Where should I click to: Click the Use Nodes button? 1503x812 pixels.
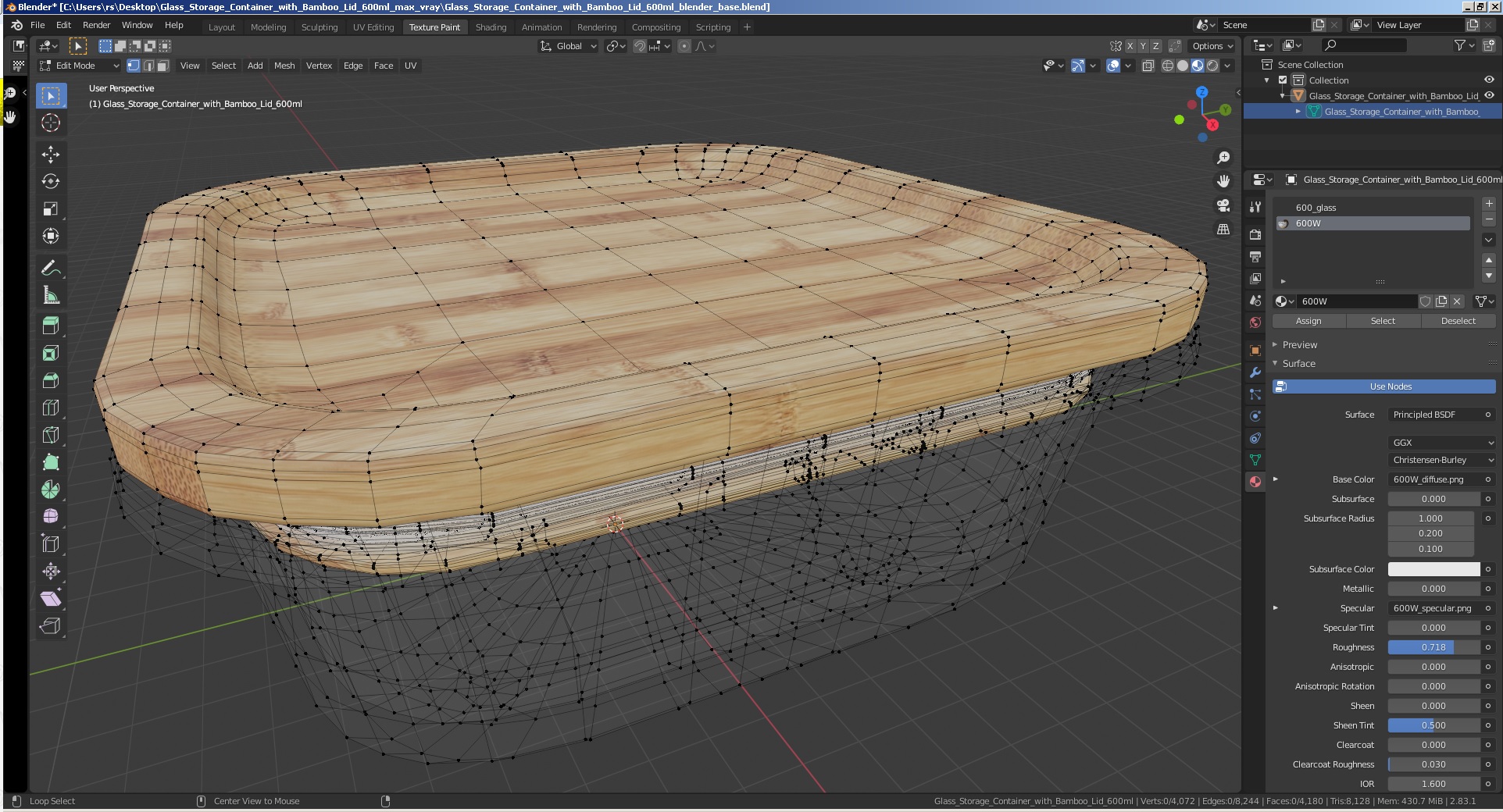coord(1384,386)
